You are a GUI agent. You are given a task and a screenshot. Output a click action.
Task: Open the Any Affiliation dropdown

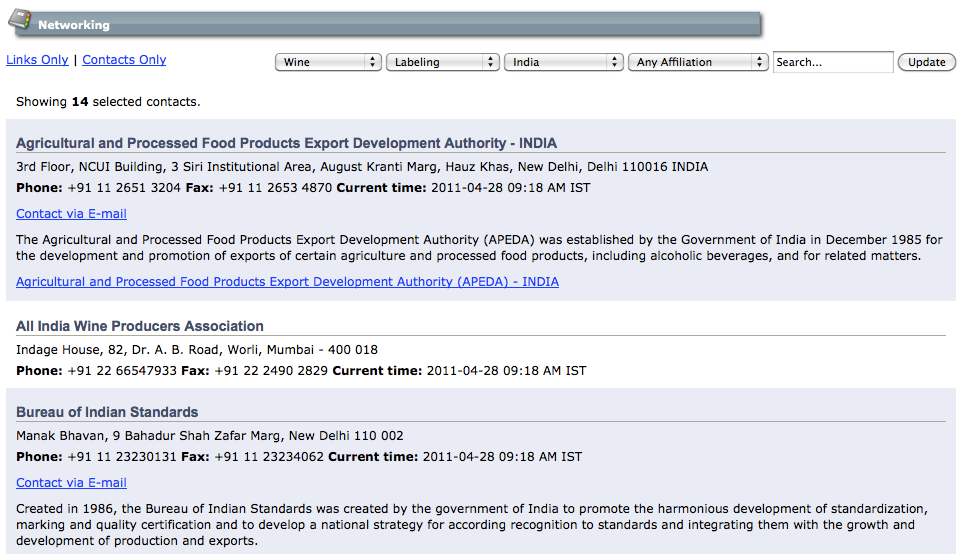click(698, 62)
